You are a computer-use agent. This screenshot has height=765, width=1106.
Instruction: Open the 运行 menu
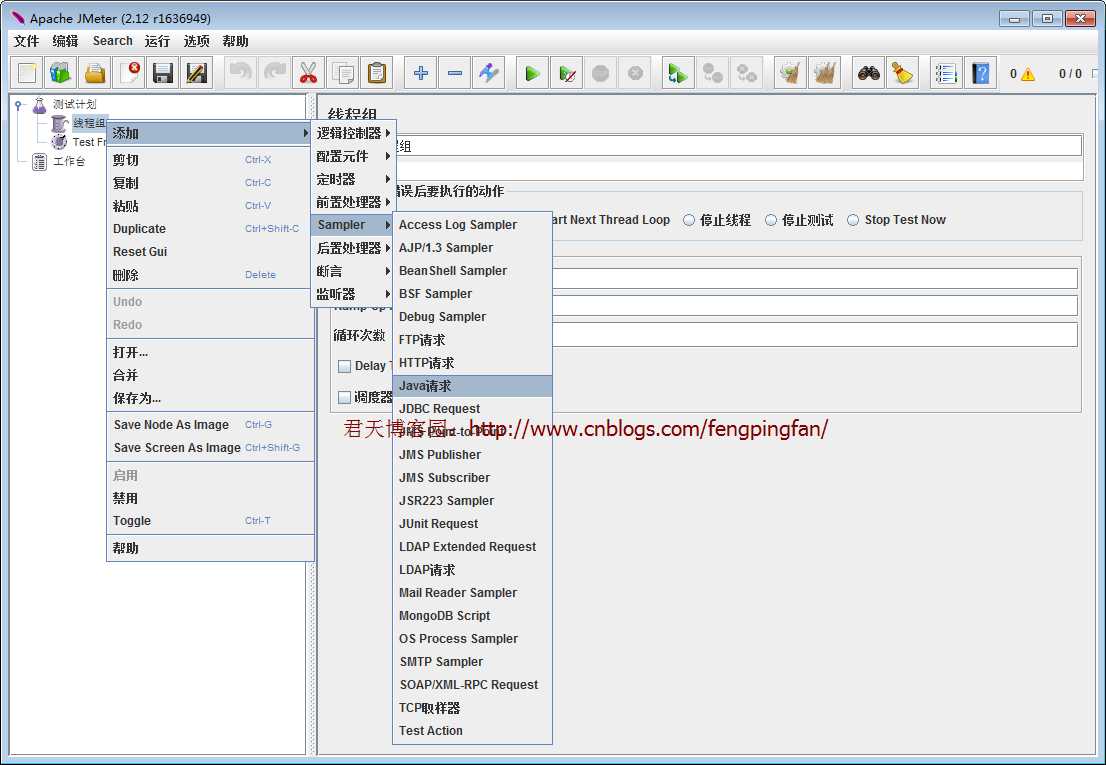tap(157, 41)
